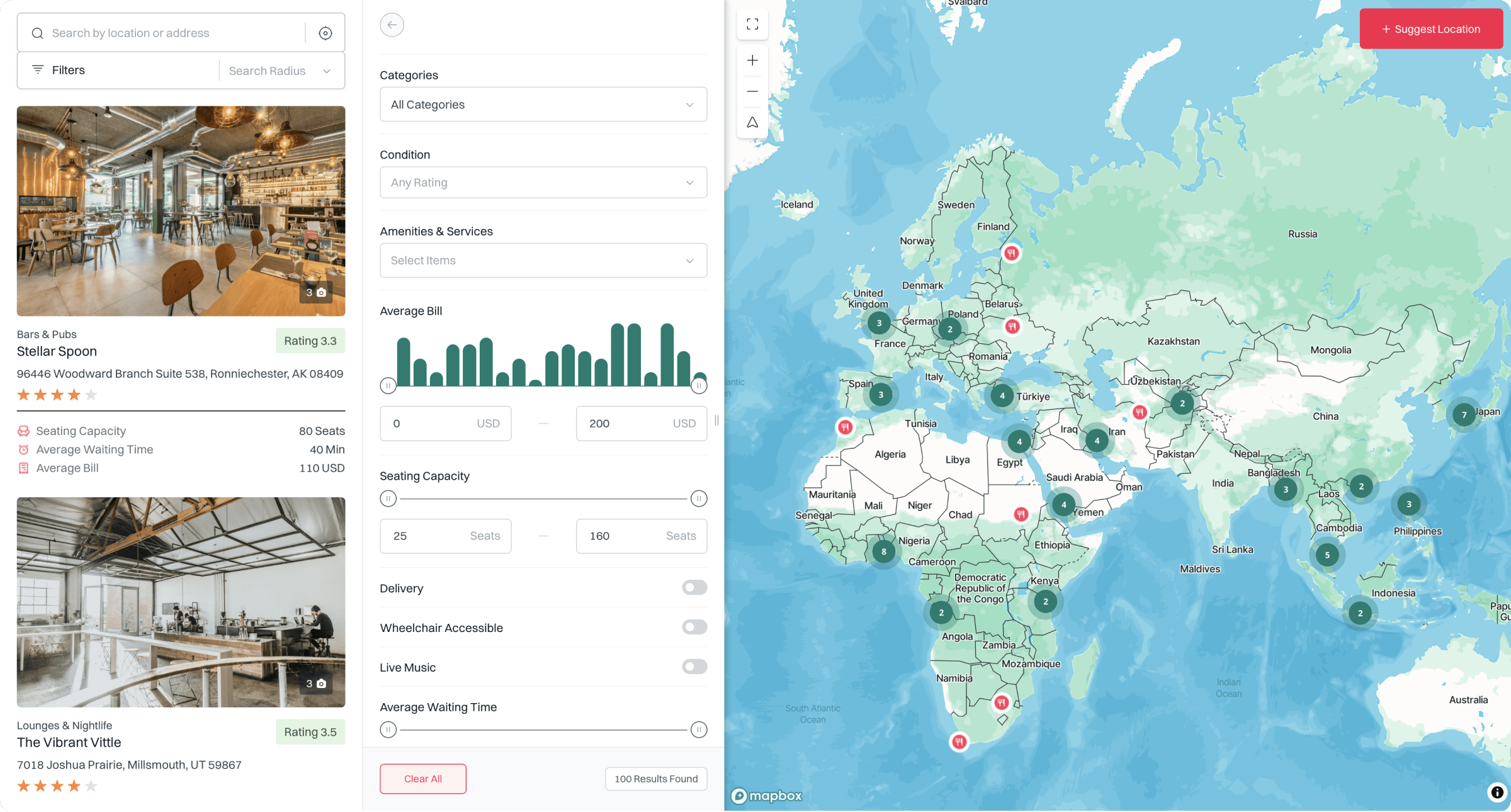Screen dimensions: 1511x812
Task: Click the cluster marker 3 over Spain
Action: (881, 395)
